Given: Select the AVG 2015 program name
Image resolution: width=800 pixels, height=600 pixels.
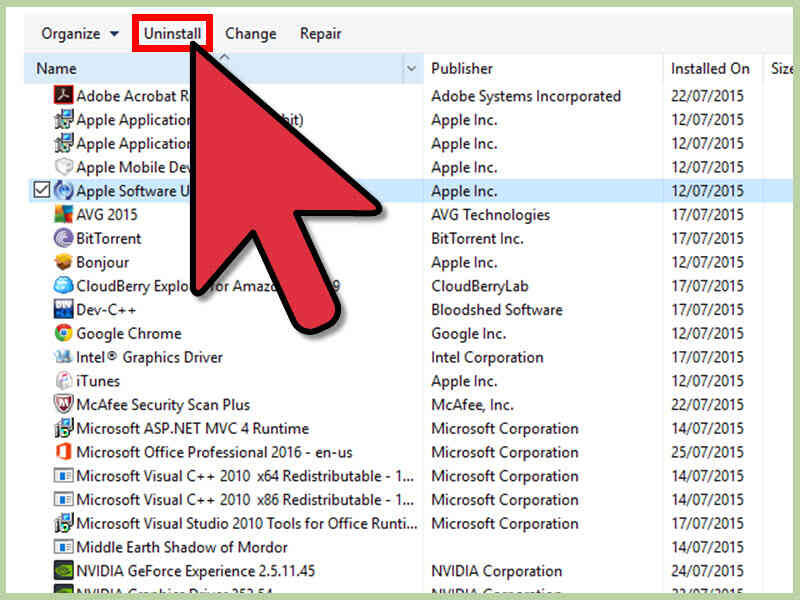Looking at the screenshot, I should [x=107, y=214].
